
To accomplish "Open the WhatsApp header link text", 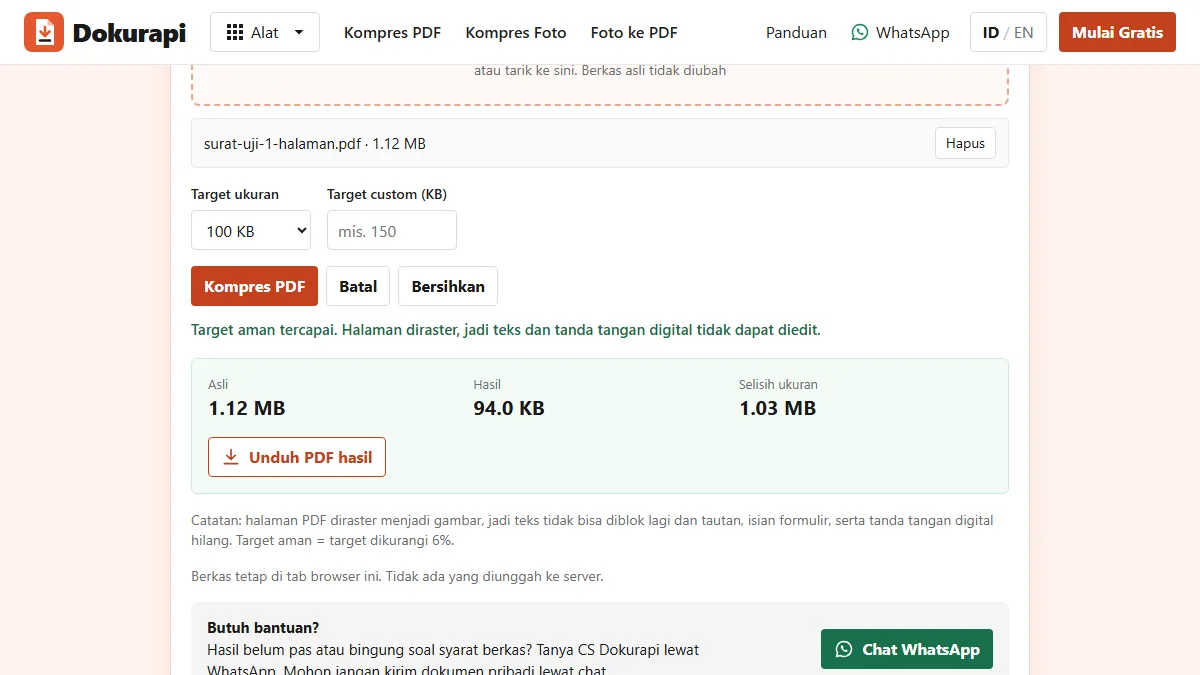I will coord(913,33).
